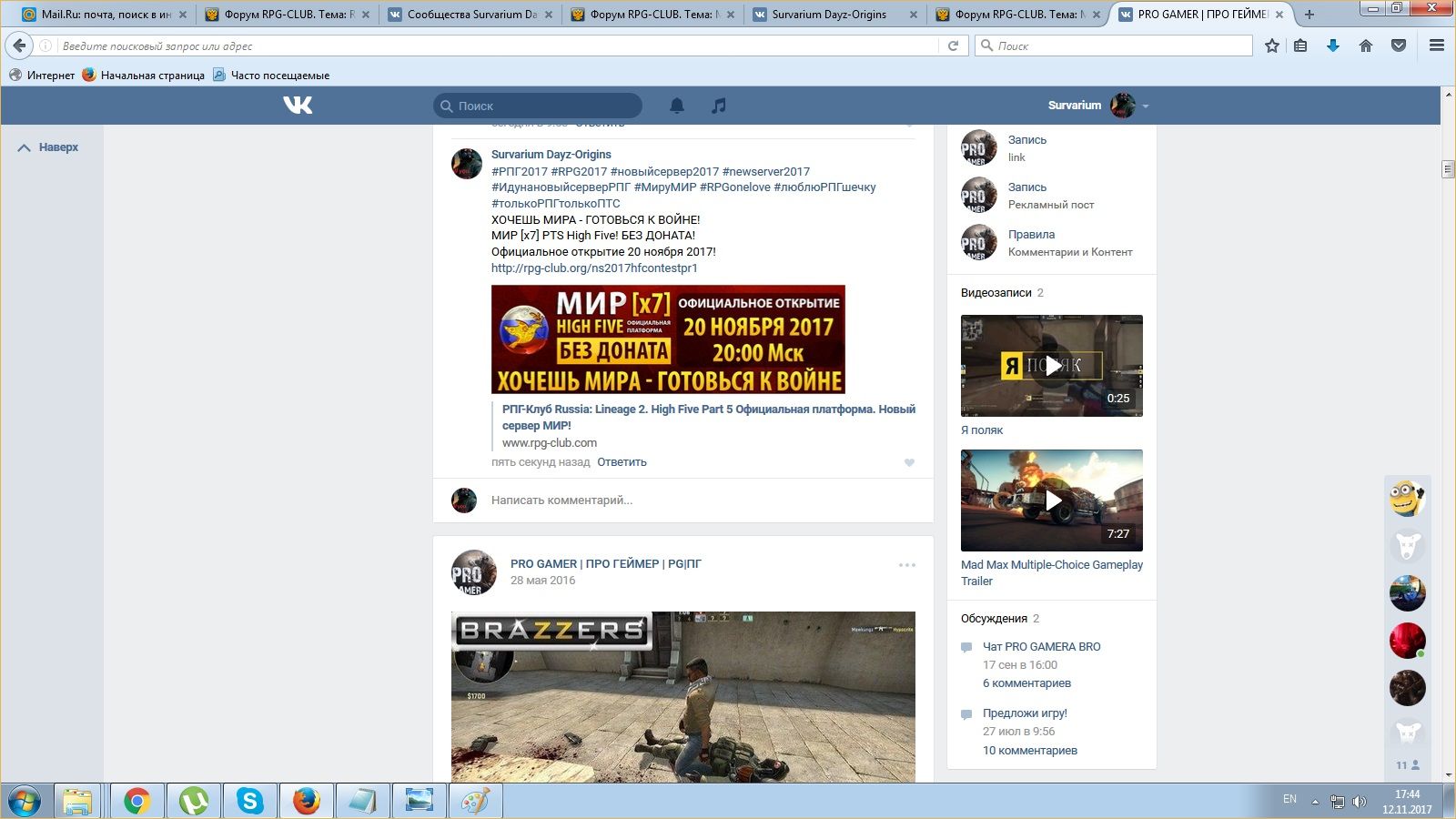
Task: Click volume speaker in system tray
Action: tap(1360, 802)
